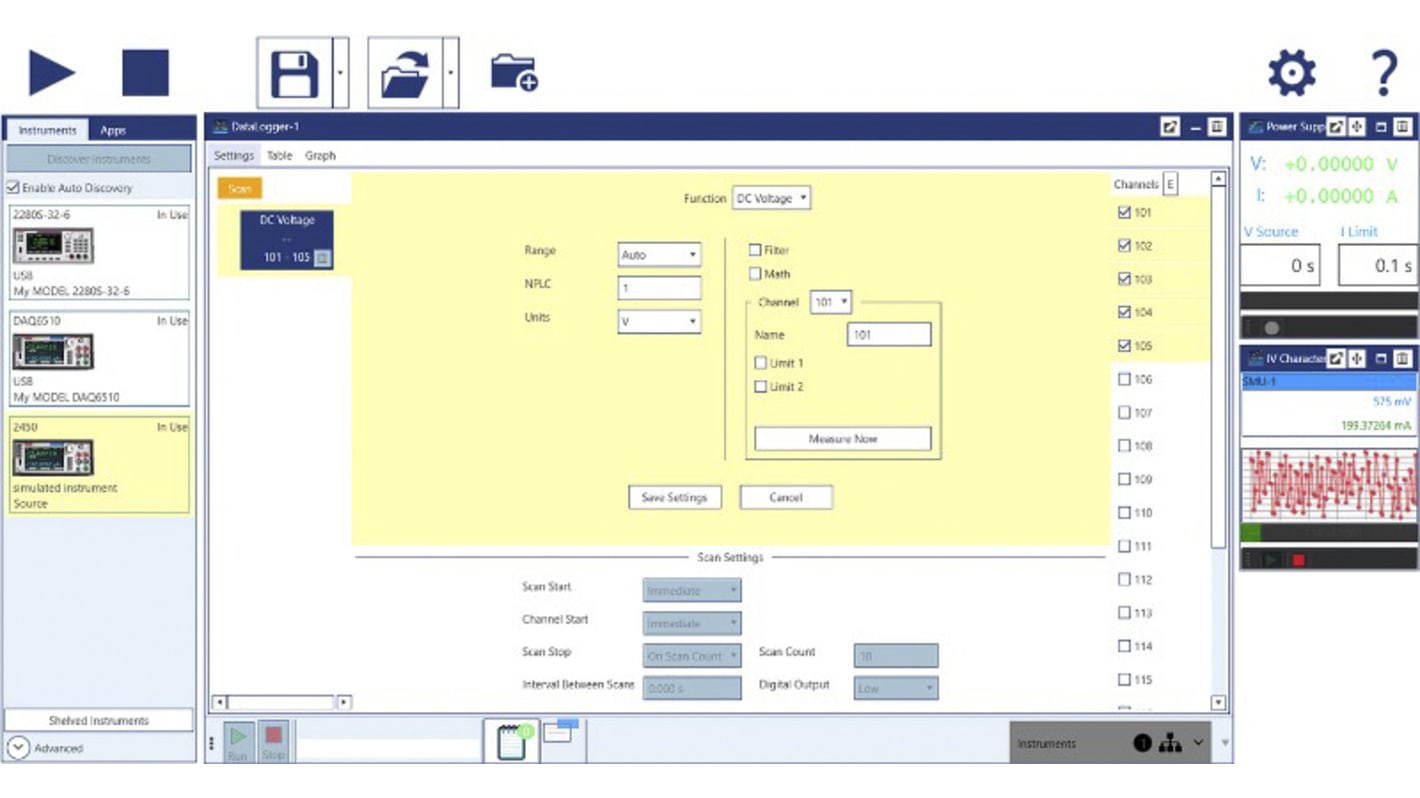
Task: Enable the Math checkbox
Action: pyautogui.click(x=755, y=274)
